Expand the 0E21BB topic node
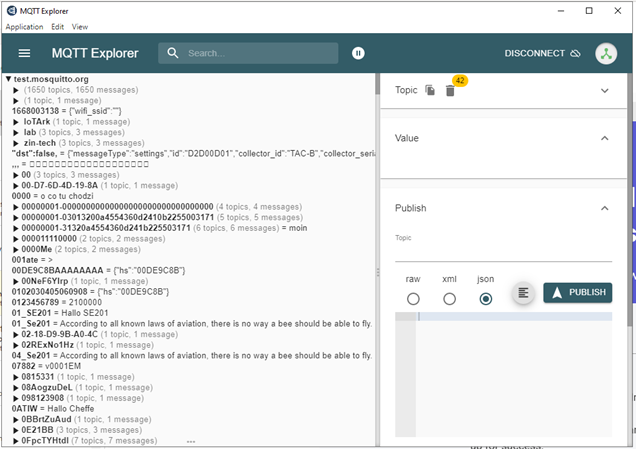This screenshot has width=636, height=449. [16, 430]
